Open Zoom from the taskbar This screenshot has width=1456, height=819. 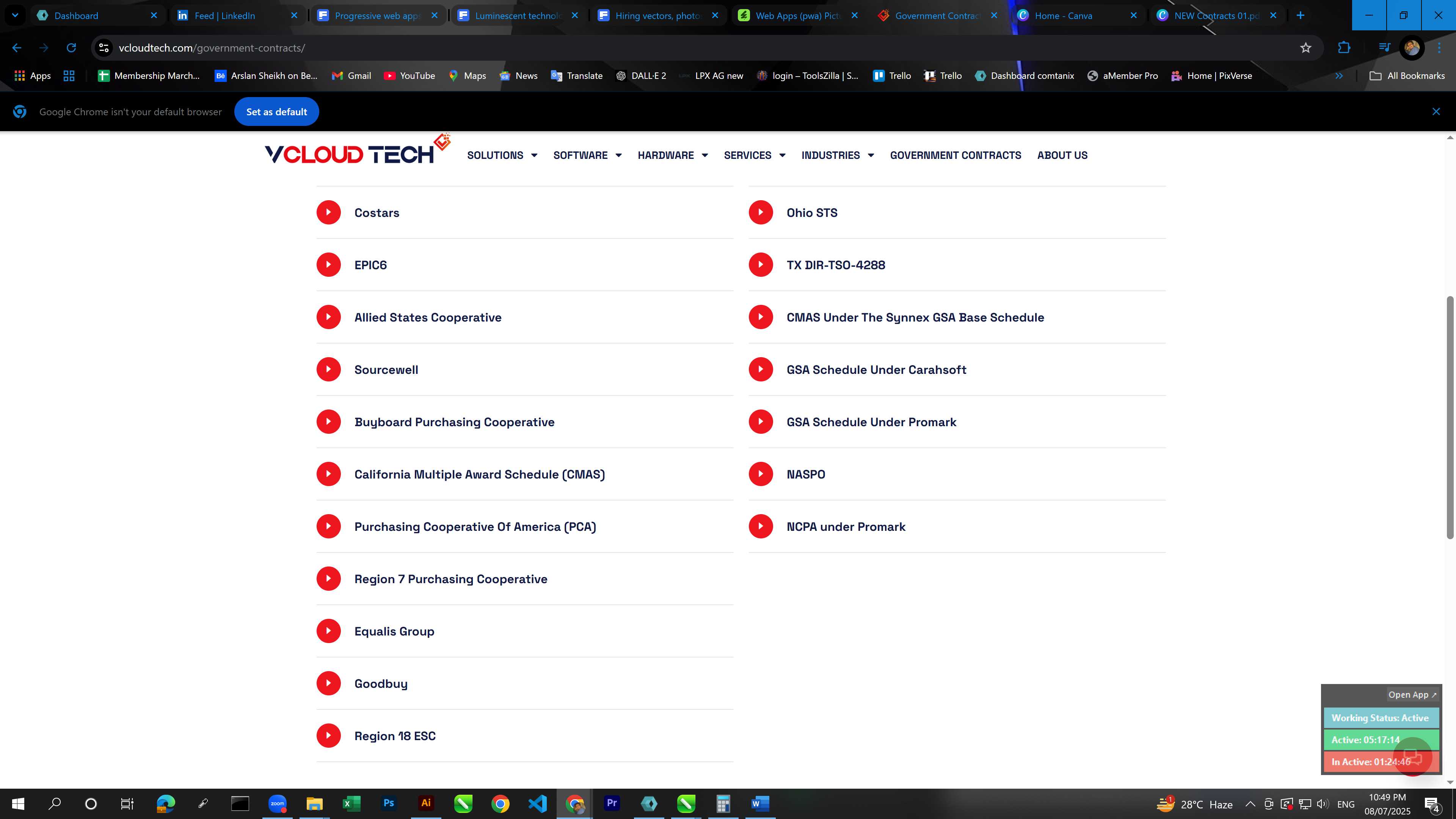pos(278,804)
